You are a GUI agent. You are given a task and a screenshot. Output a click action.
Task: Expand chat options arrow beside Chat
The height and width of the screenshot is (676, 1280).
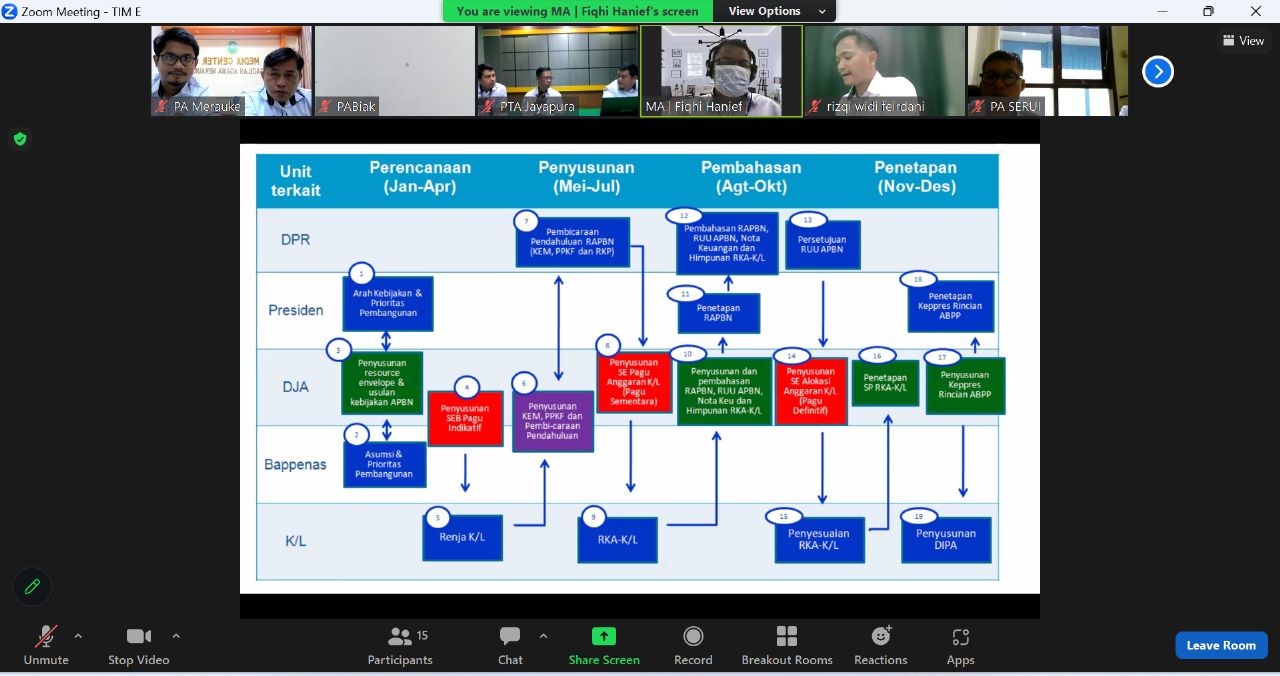(x=543, y=636)
